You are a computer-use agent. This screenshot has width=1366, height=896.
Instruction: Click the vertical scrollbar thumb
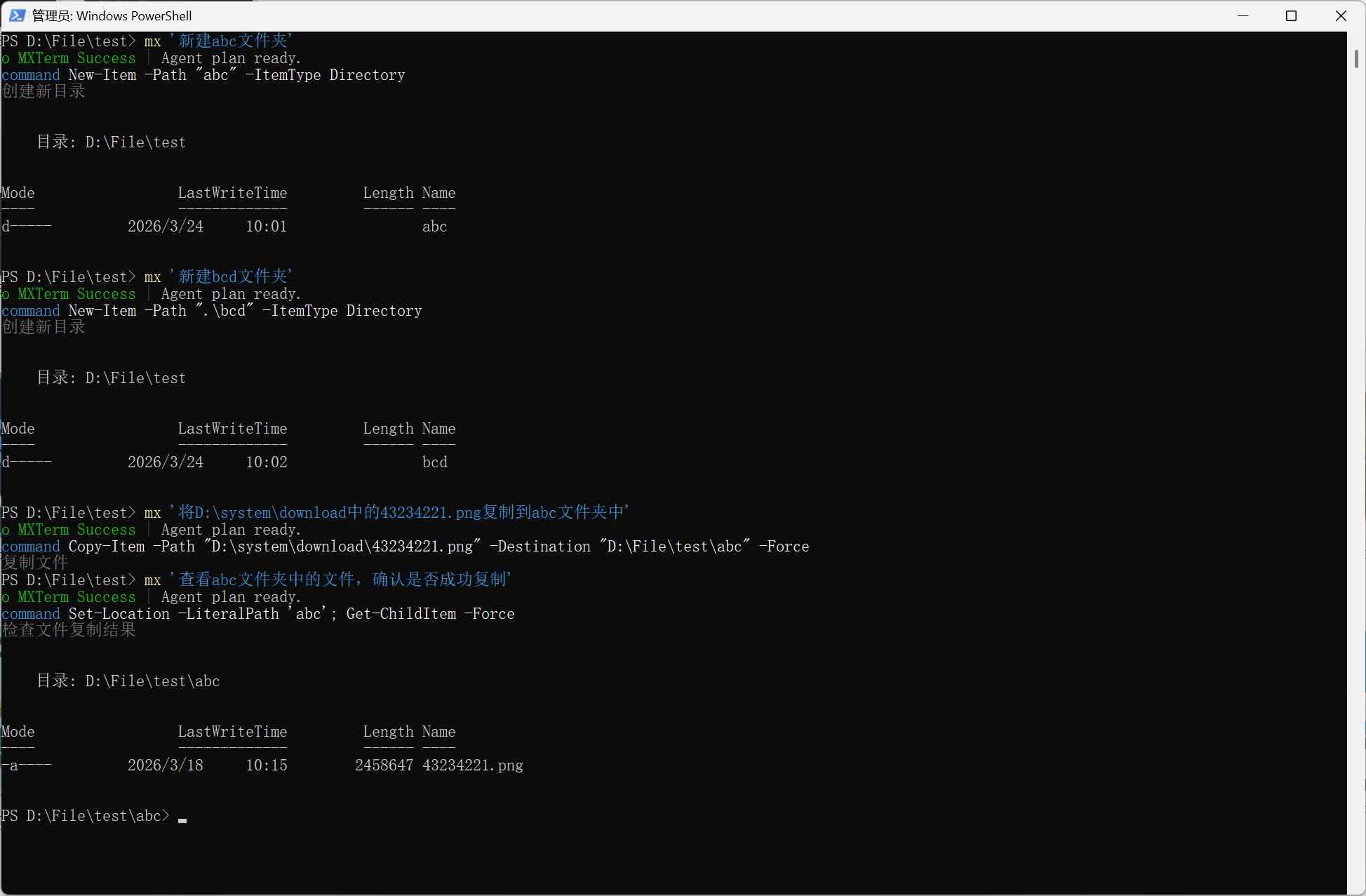pyautogui.click(x=1356, y=59)
